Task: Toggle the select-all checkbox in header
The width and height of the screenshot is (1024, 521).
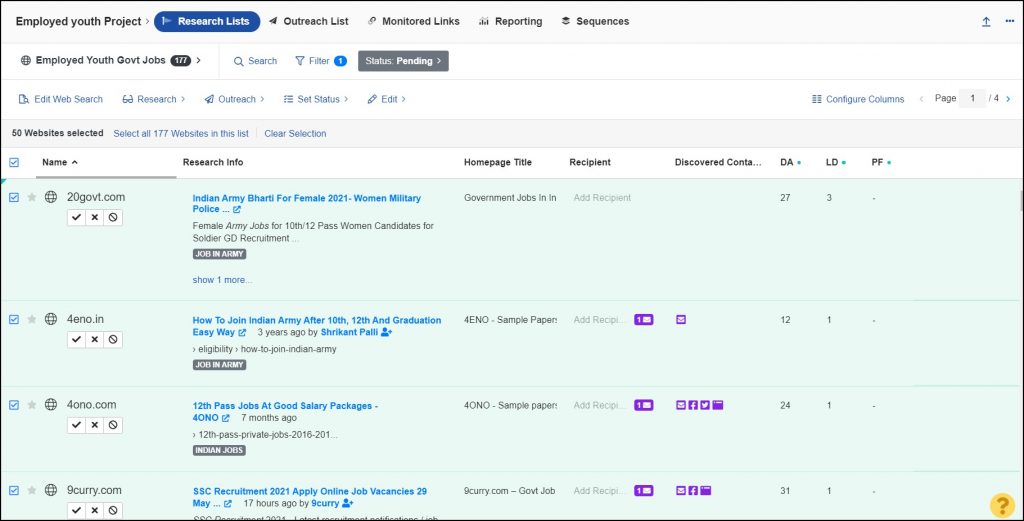Action: click(x=14, y=163)
